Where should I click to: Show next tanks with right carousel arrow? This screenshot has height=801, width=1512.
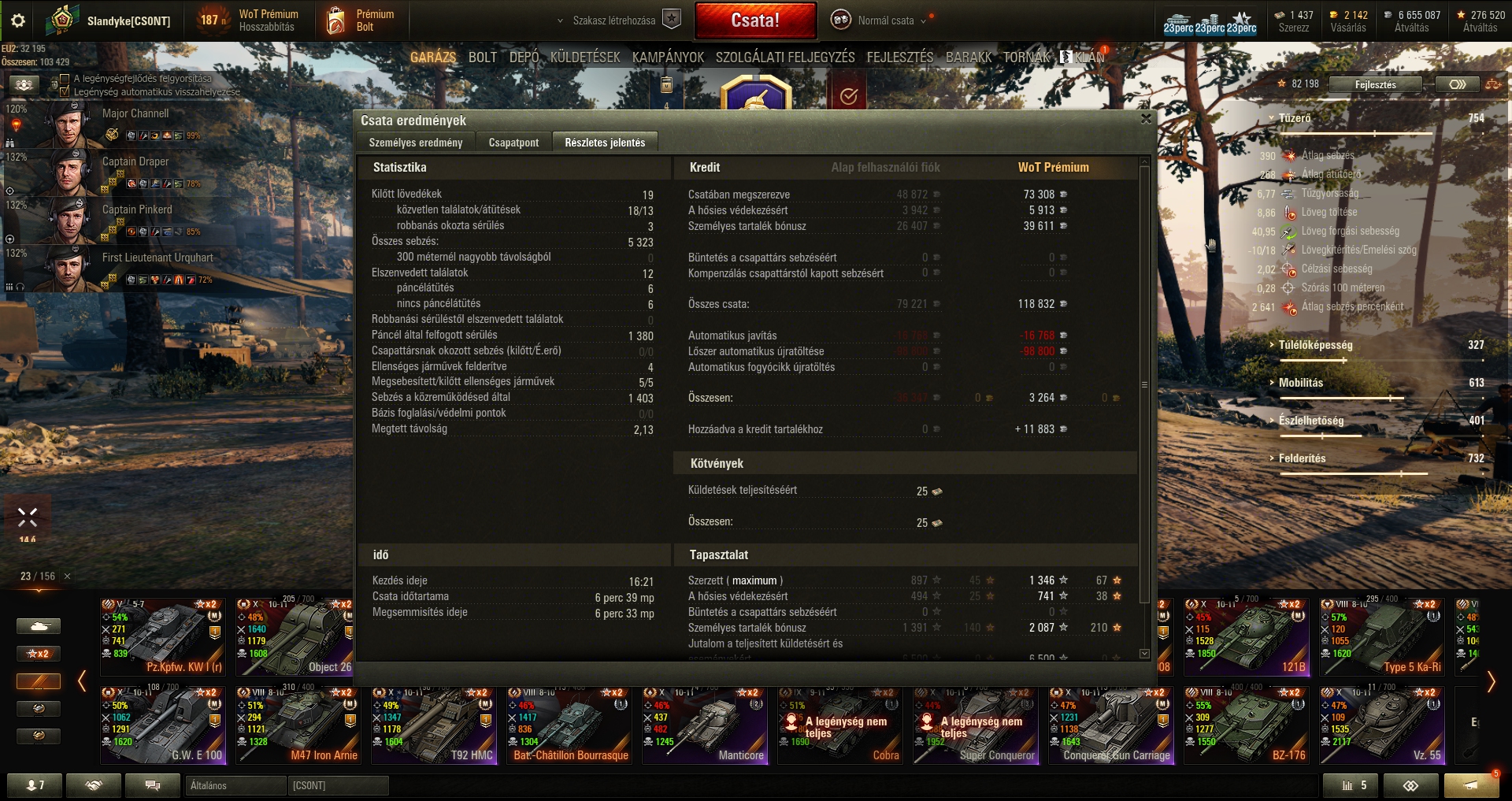point(1490,682)
